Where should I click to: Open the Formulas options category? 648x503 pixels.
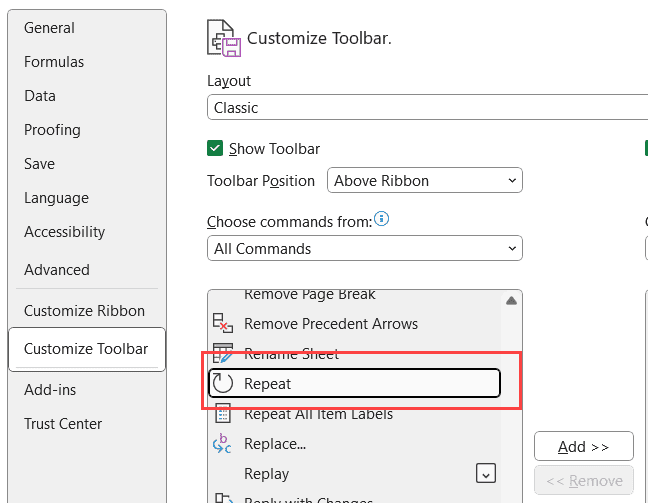[54, 62]
